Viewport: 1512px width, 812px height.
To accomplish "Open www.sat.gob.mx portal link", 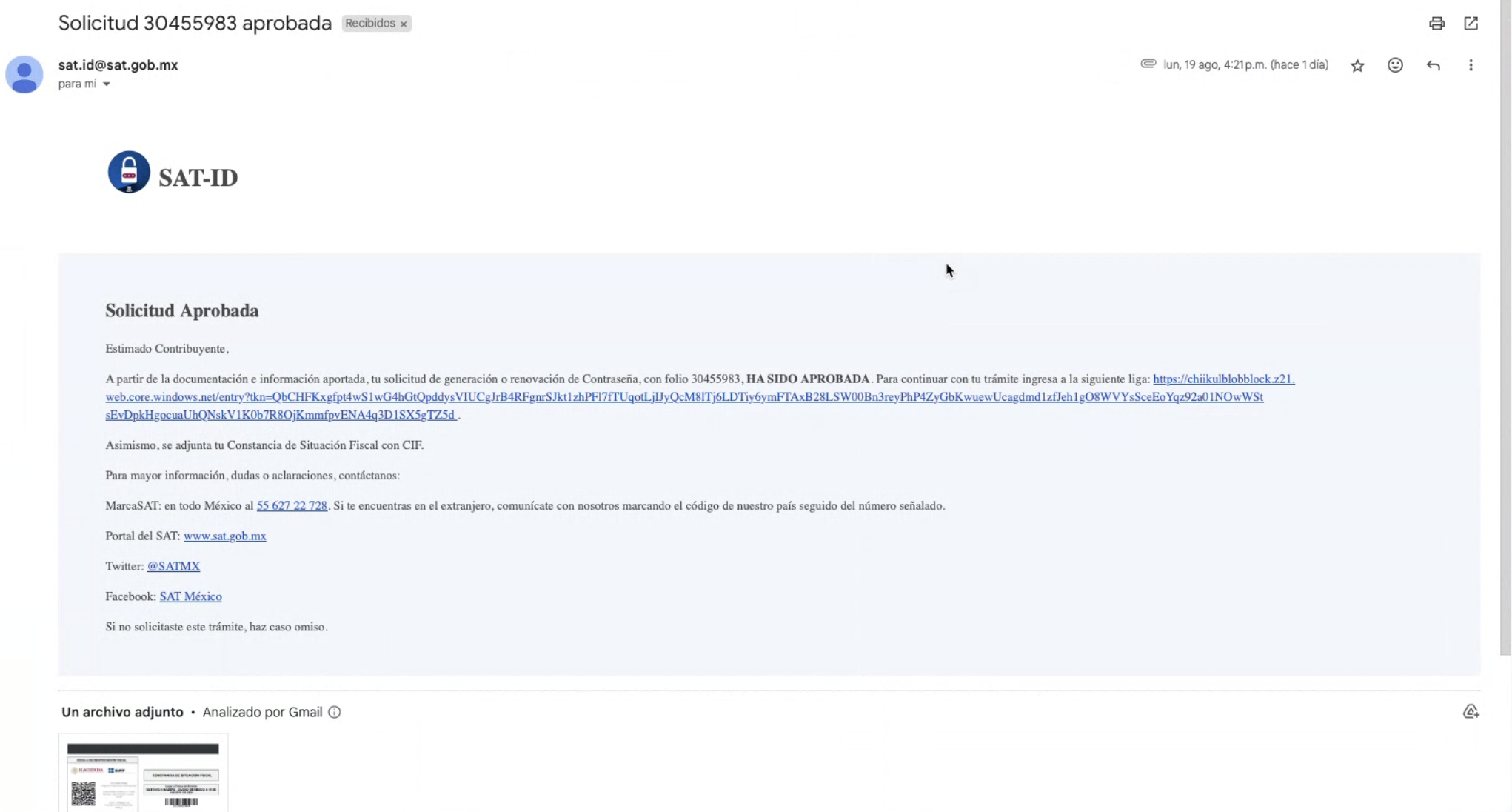I will point(225,536).
